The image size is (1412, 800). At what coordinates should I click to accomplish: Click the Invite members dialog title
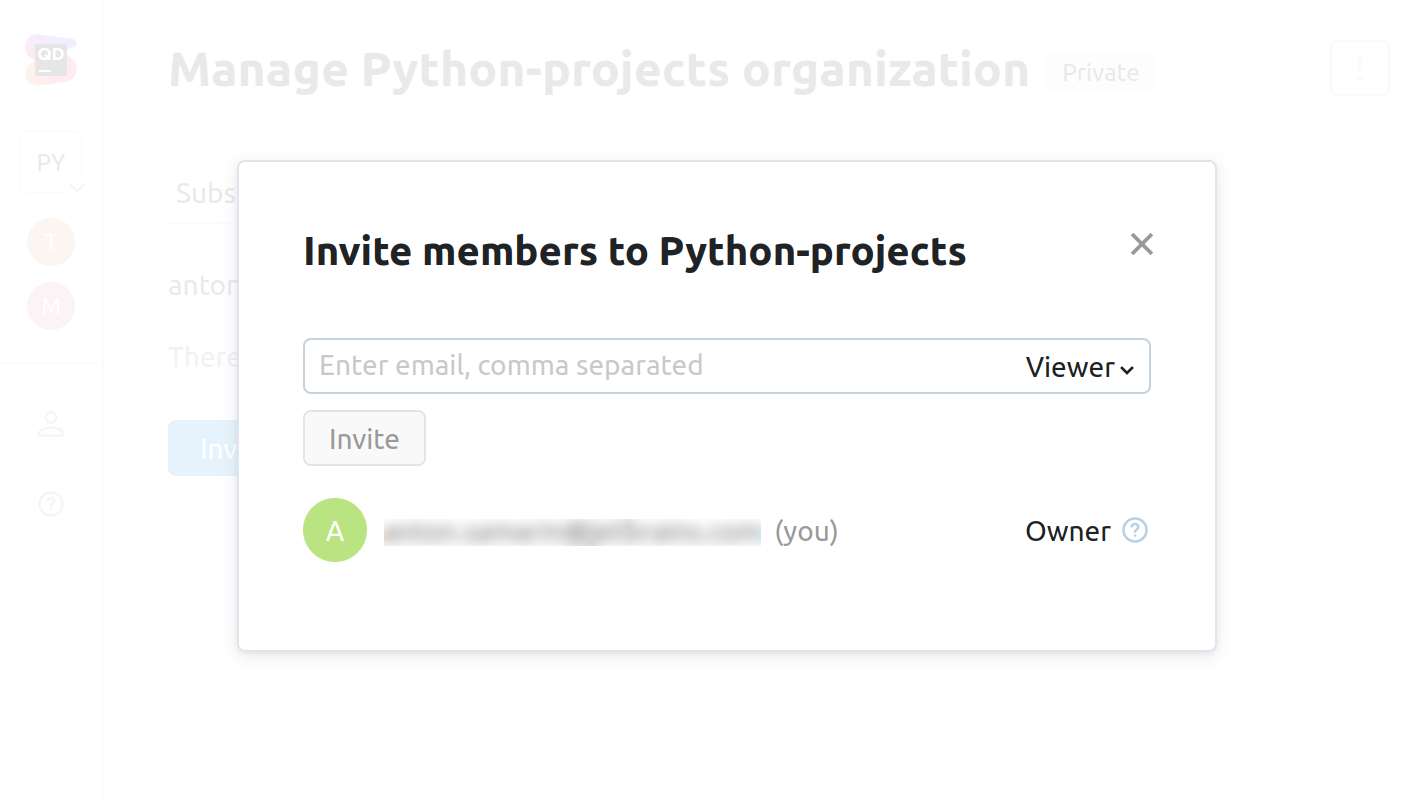tap(634, 251)
